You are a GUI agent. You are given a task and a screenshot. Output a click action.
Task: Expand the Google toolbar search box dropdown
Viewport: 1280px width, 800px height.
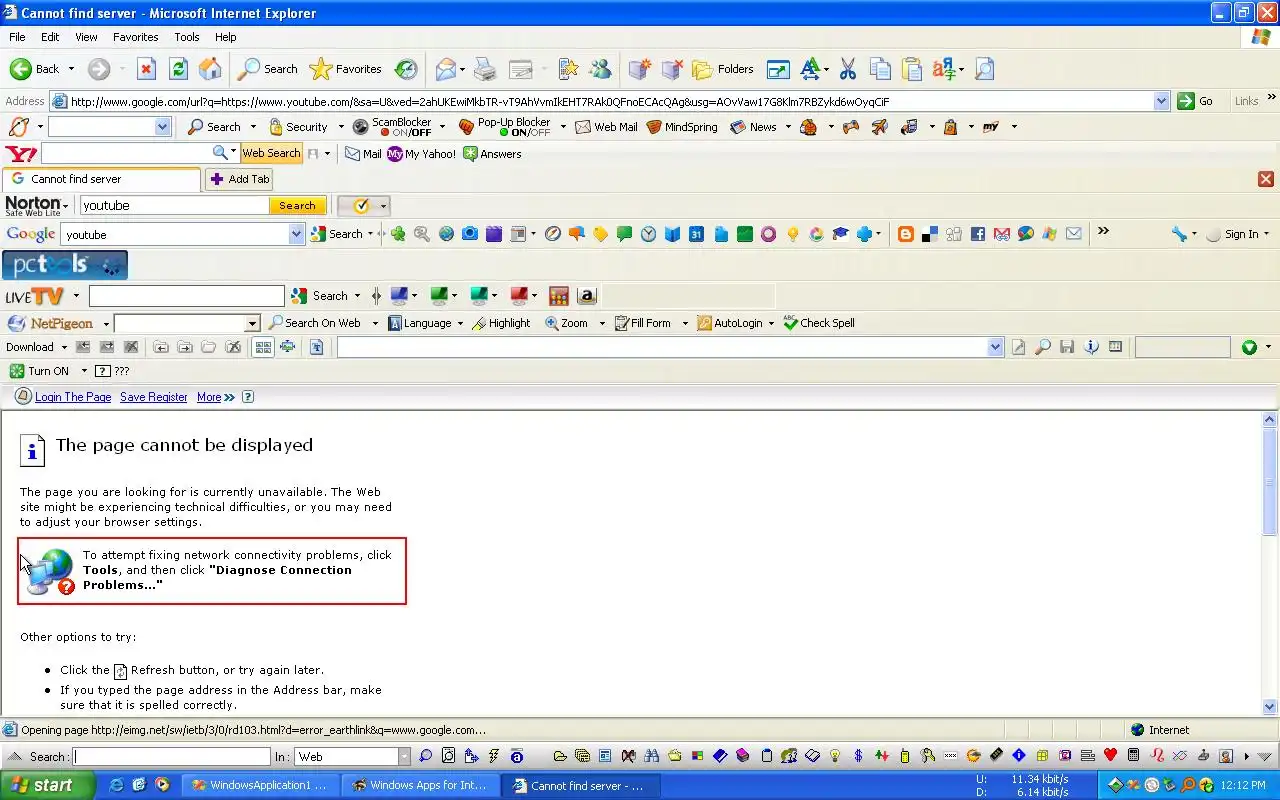pos(296,234)
